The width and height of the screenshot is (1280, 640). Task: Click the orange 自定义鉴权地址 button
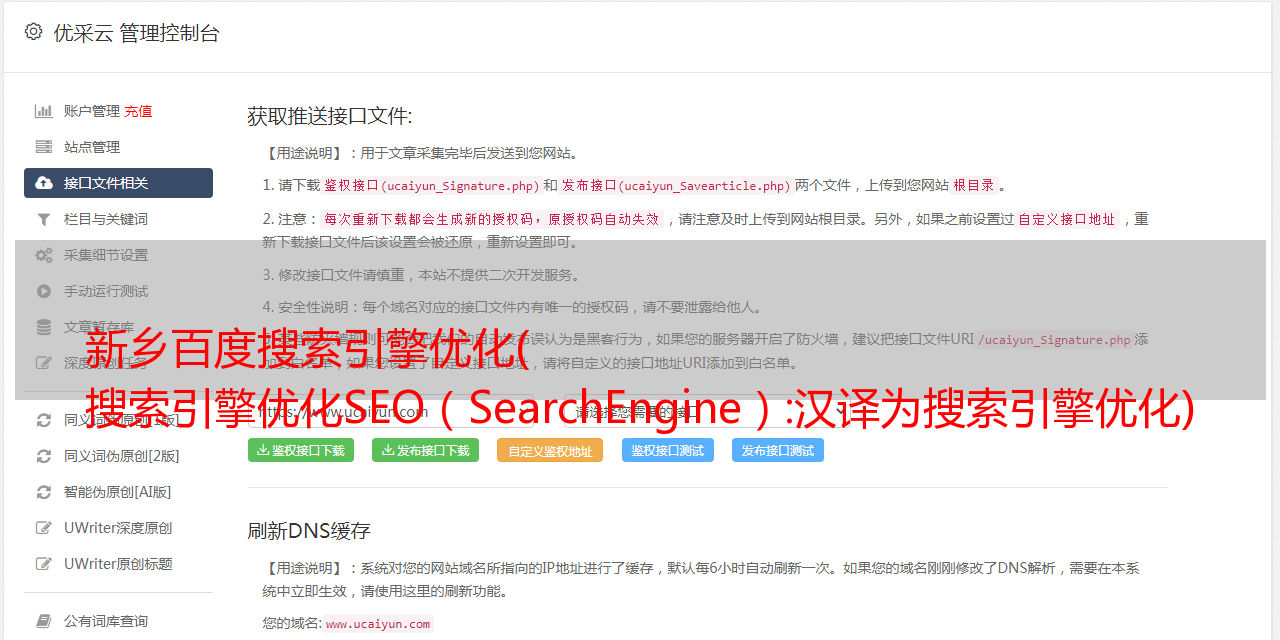pos(550,450)
